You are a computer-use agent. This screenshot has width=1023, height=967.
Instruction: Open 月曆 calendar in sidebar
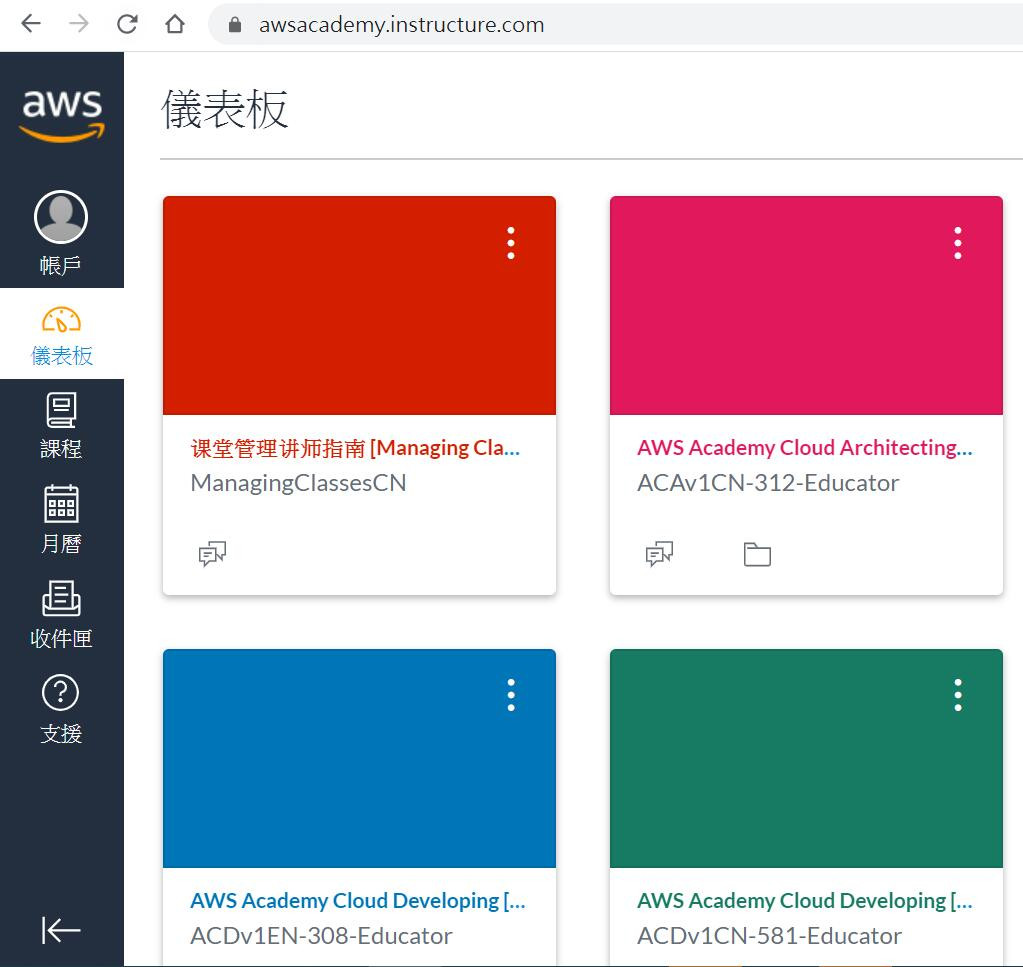tap(61, 519)
